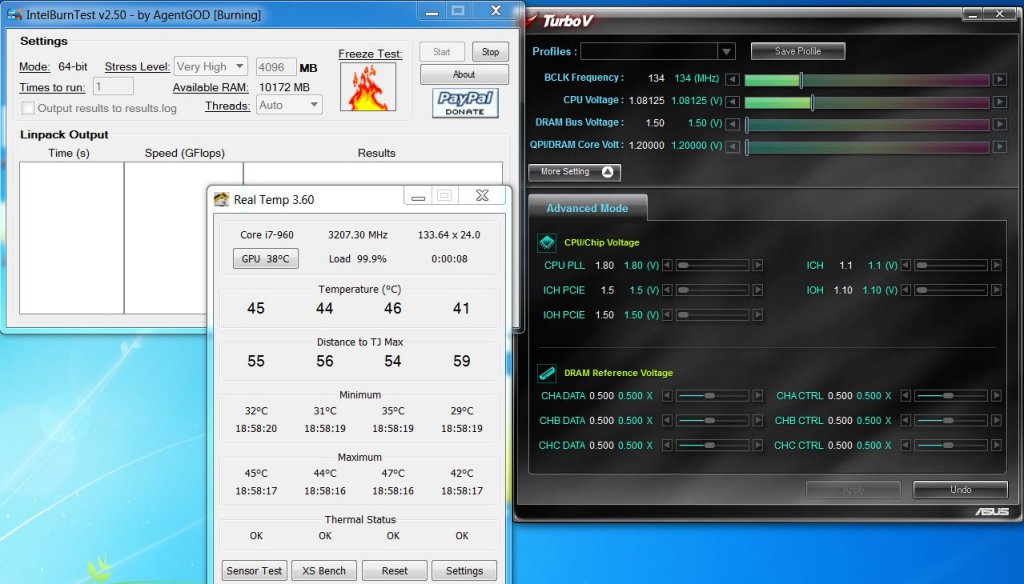
Task: Open Real Temp Settings
Action: point(464,571)
